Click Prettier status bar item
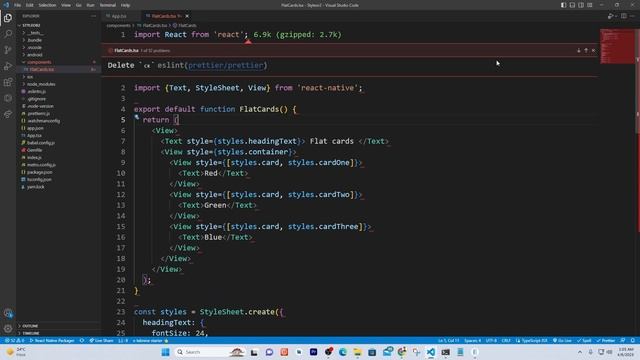The image size is (640, 360). coord(606,340)
